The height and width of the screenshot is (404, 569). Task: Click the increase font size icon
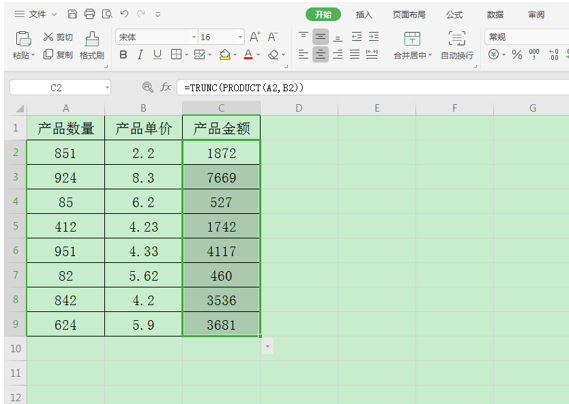click(254, 37)
